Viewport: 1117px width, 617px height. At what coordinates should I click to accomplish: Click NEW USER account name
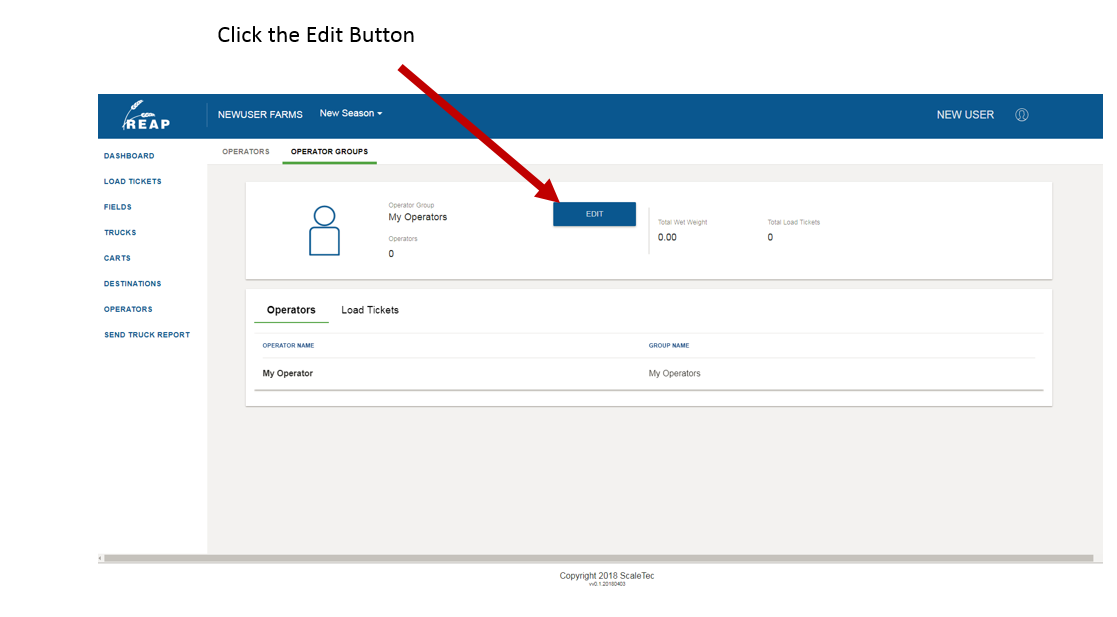pos(965,115)
